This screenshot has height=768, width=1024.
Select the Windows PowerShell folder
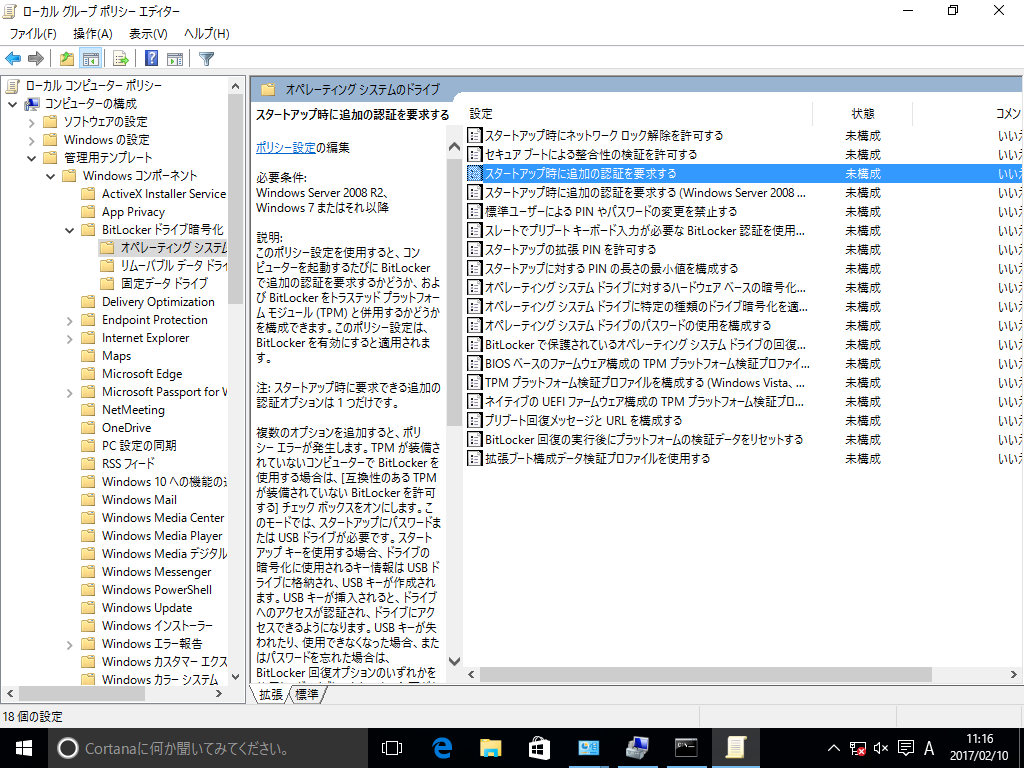click(x=157, y=590)
